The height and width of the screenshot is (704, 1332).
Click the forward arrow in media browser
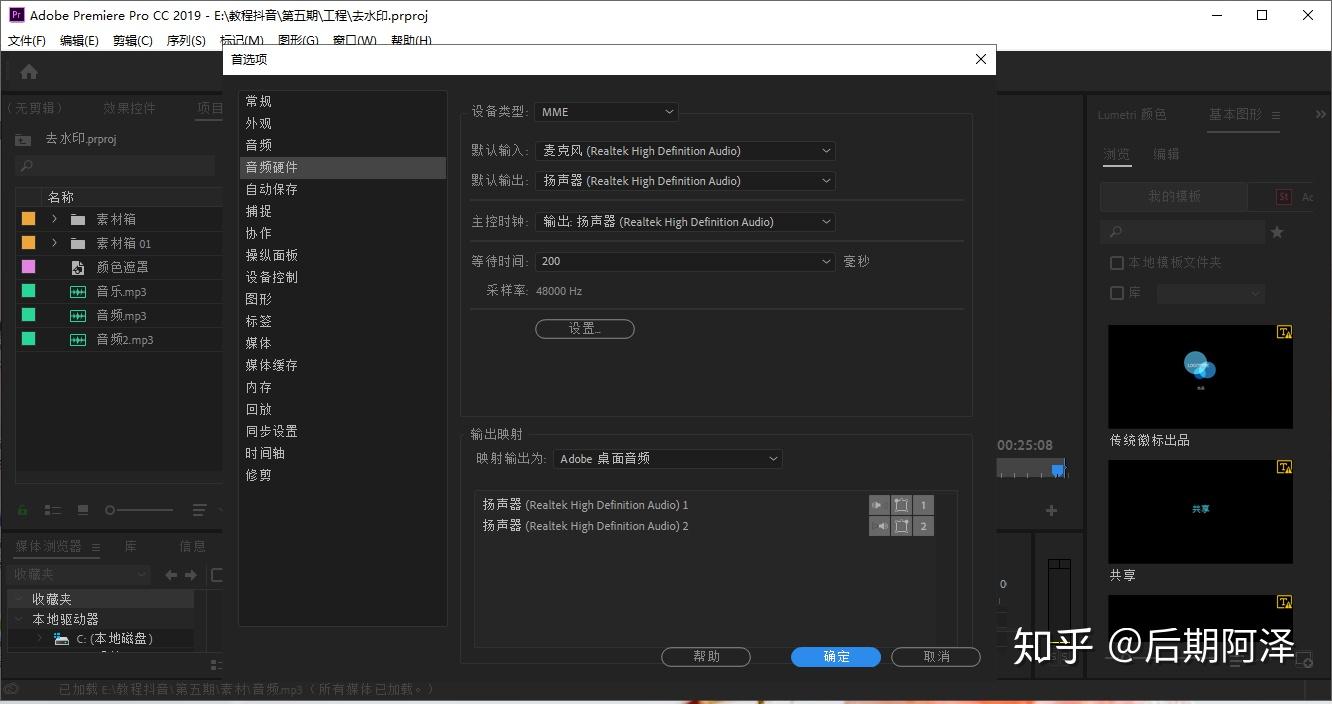coord(191,575)
